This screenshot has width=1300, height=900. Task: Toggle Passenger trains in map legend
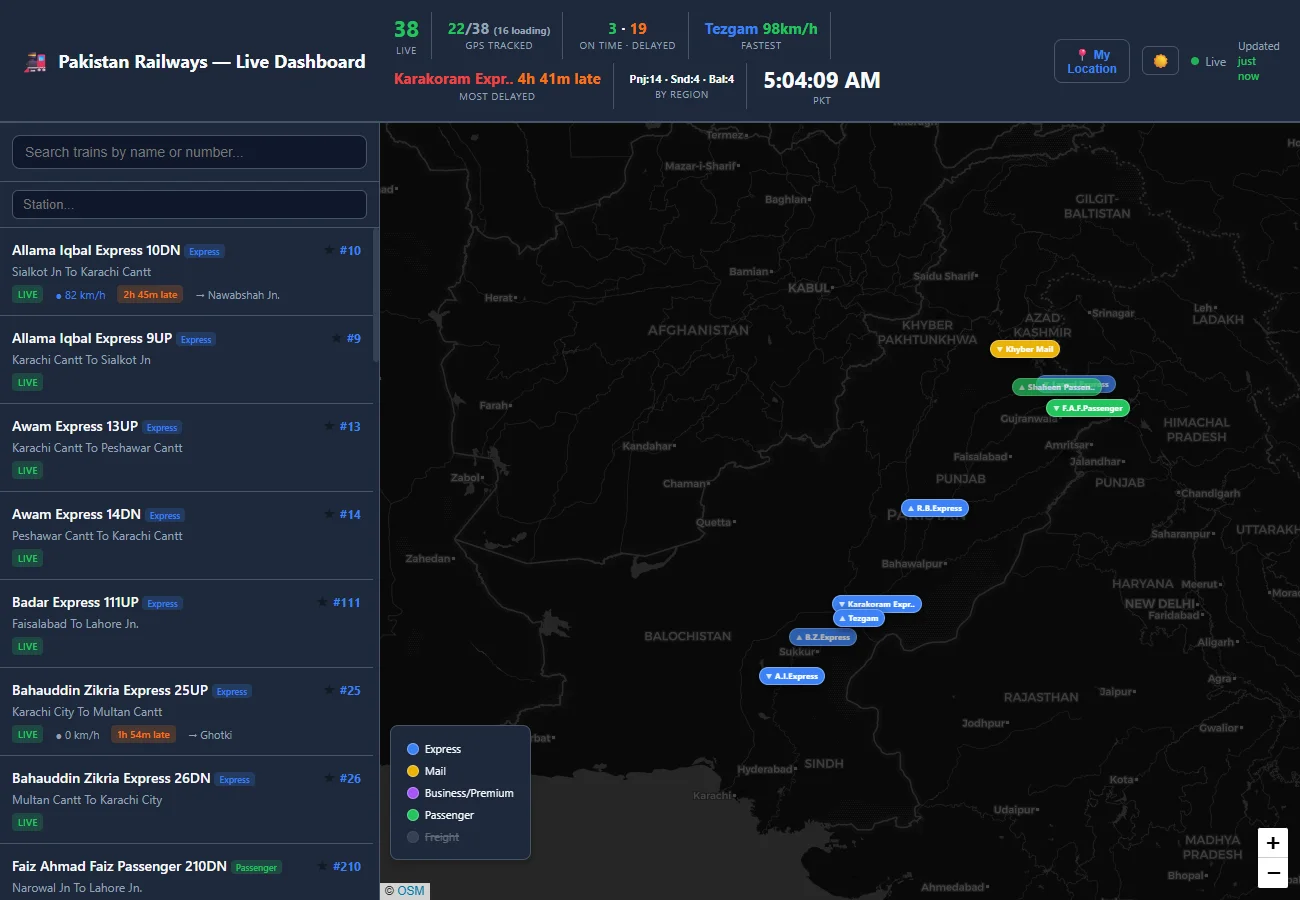[440, 815]
